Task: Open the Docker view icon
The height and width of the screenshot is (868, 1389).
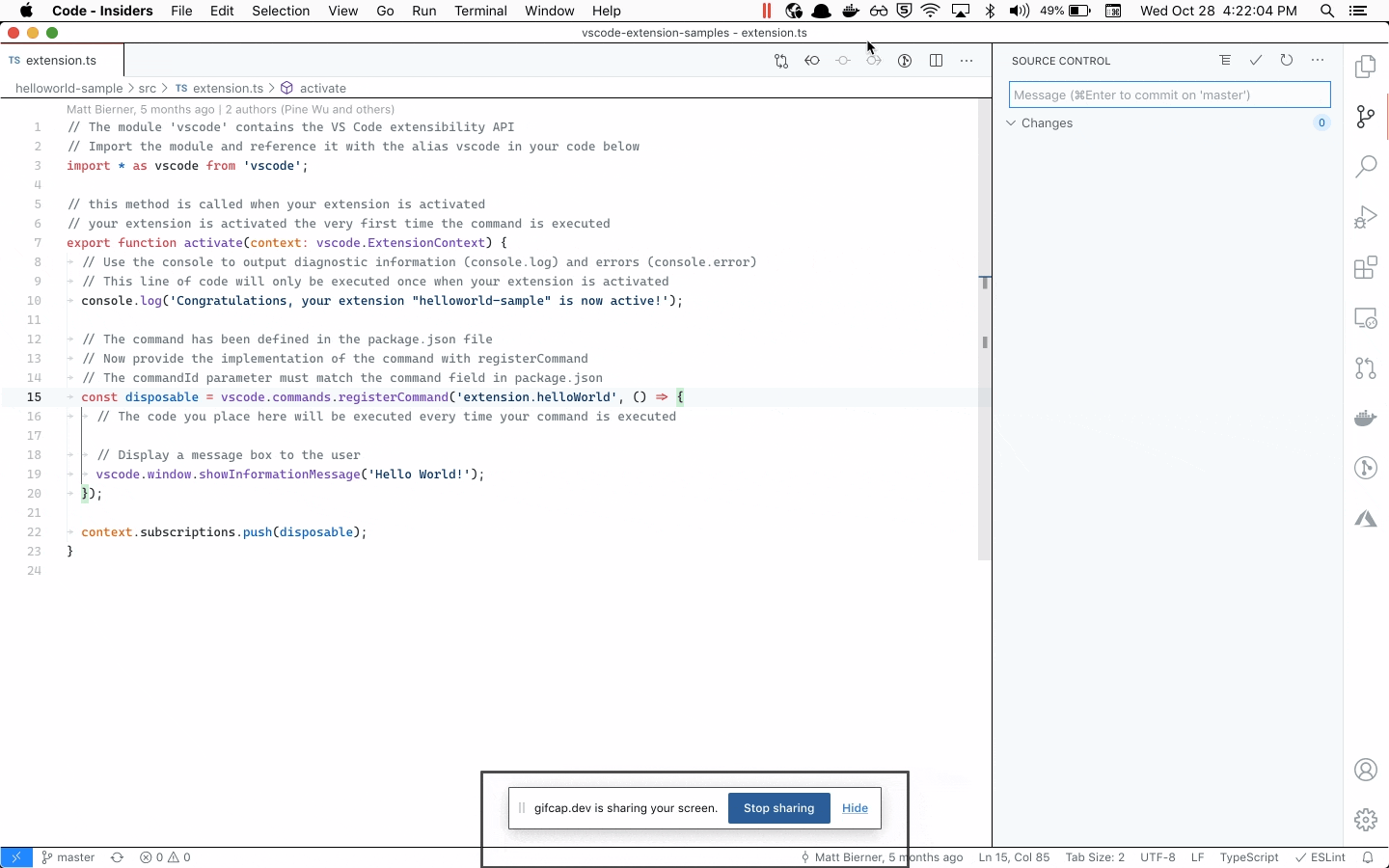Action: pyautogui.click(x=1366, y=418)
